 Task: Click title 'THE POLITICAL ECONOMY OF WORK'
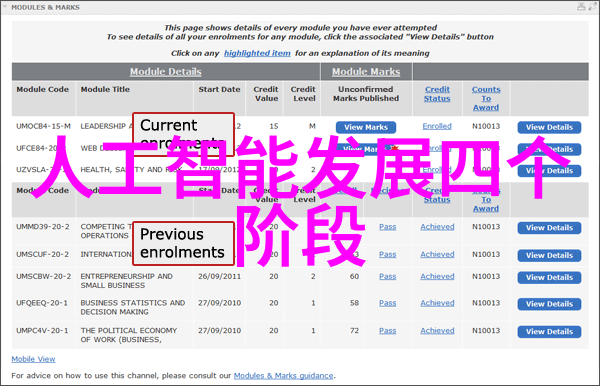pyautogui.click(x=129, y=335)
